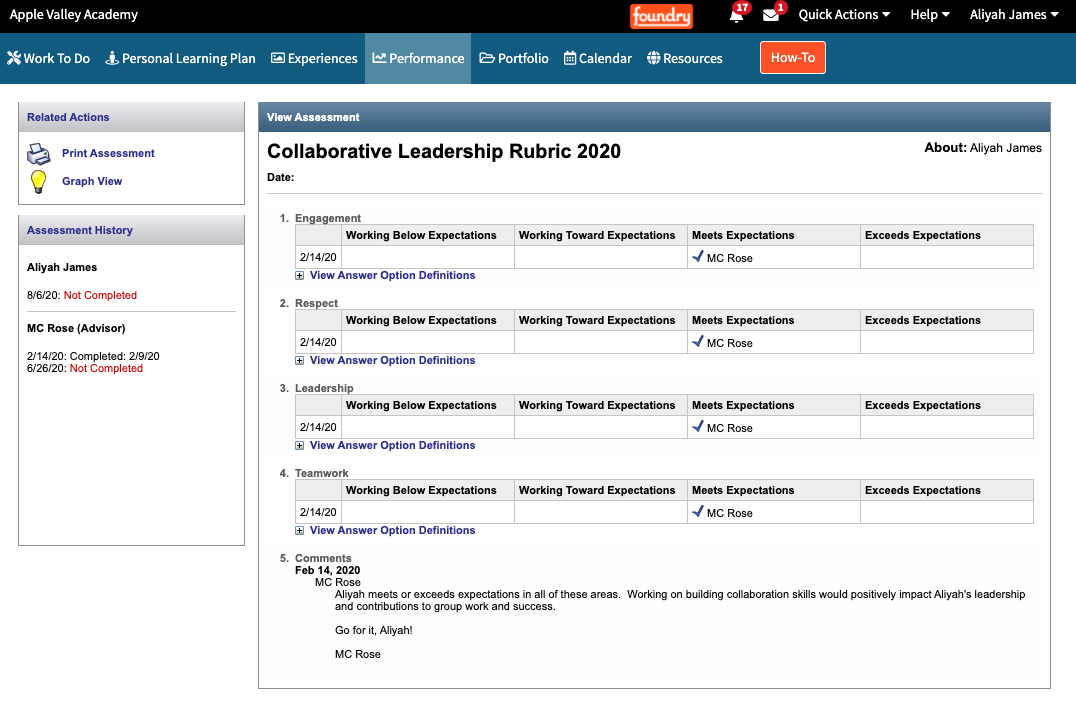Screen dimensions: 1076x705
Task: Expand Engagement answer option definitions plus box
Action: [x=300, y=276]
